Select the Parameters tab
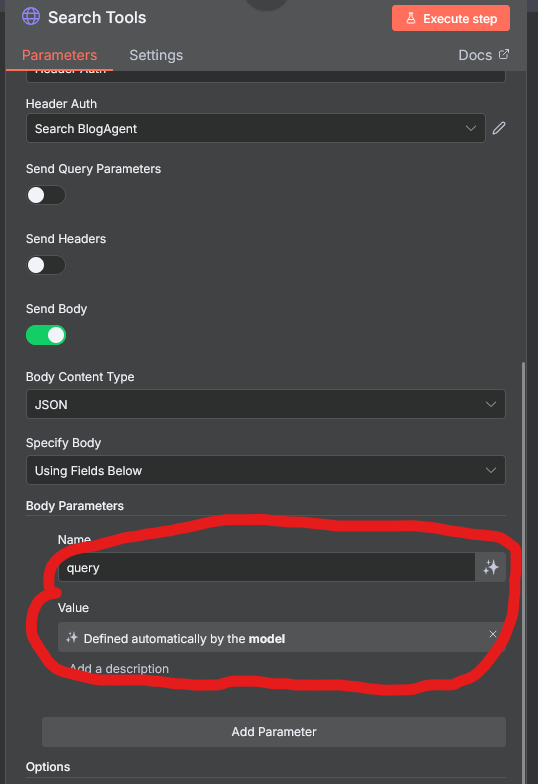This screenshot has height=784, width=538. click(x=60, y=55)
